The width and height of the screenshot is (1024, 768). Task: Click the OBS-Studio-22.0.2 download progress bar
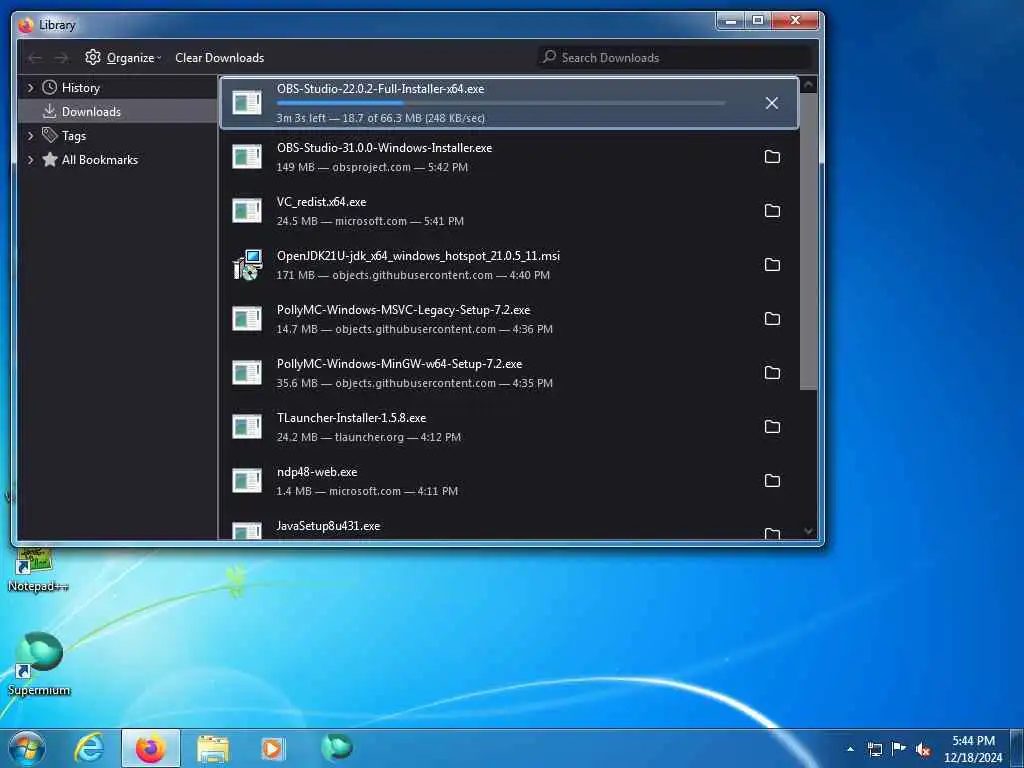(501, 103)
